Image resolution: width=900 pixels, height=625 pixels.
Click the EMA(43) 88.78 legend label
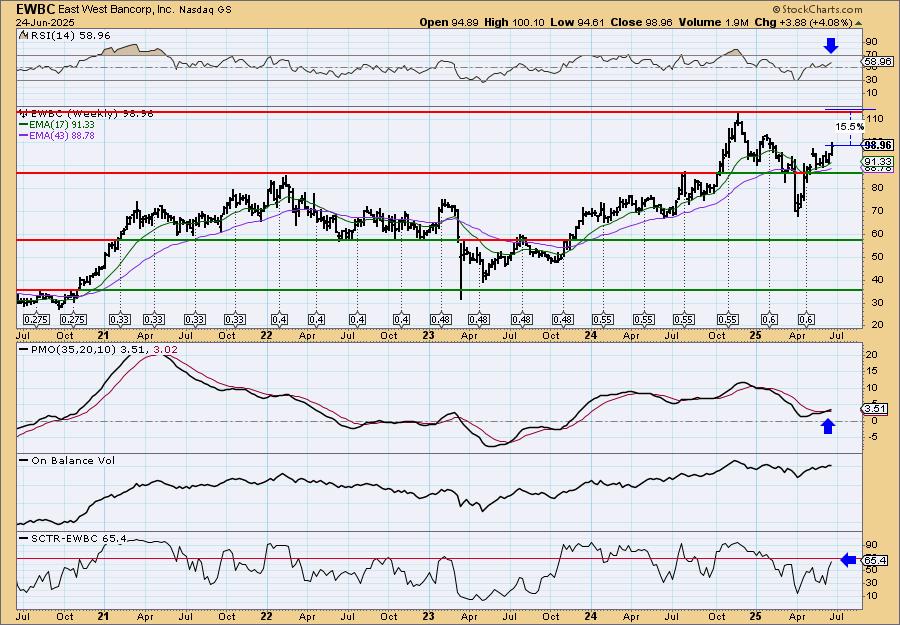(x=62, y=135)
